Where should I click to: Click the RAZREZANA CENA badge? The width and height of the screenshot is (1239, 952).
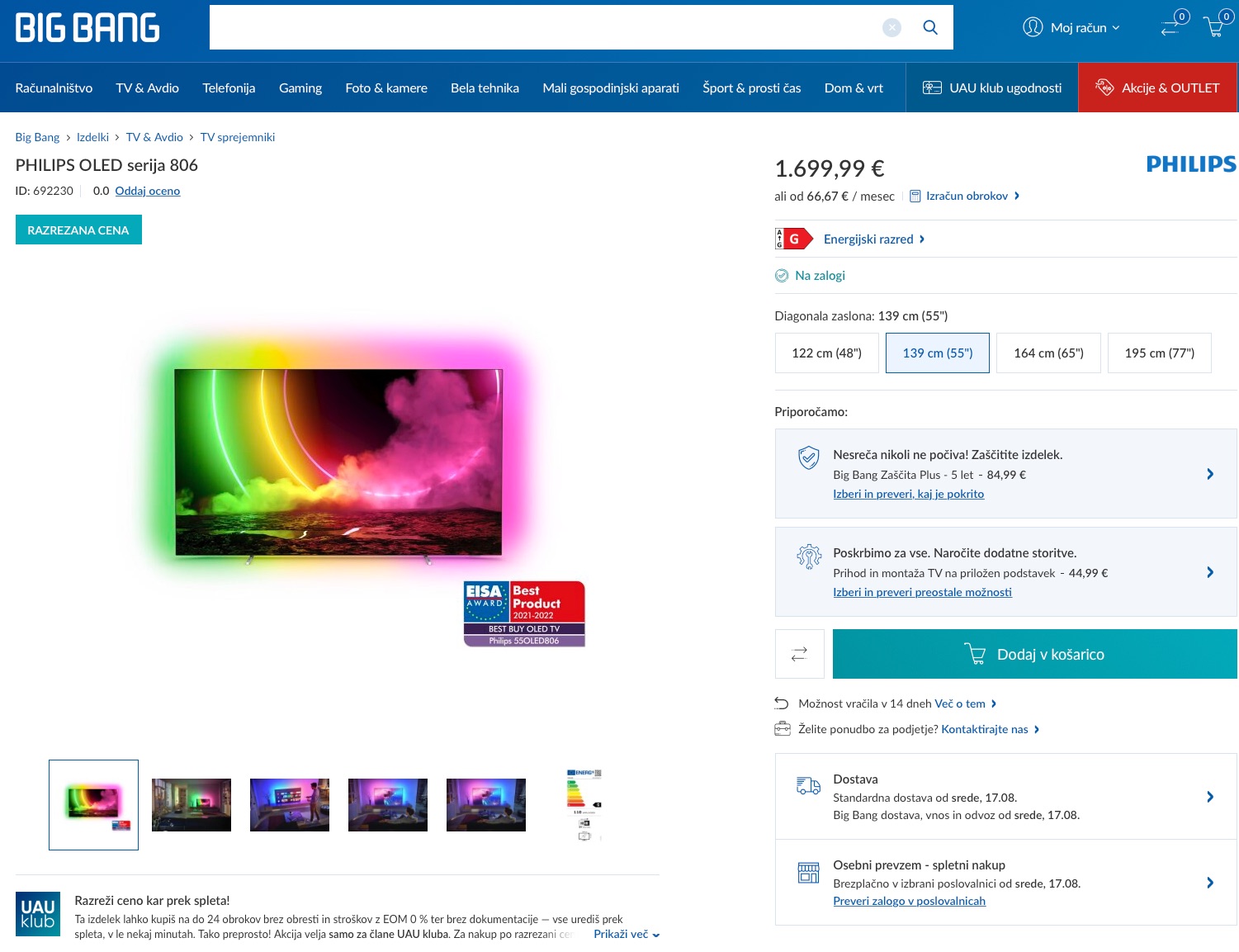(78, 230)
